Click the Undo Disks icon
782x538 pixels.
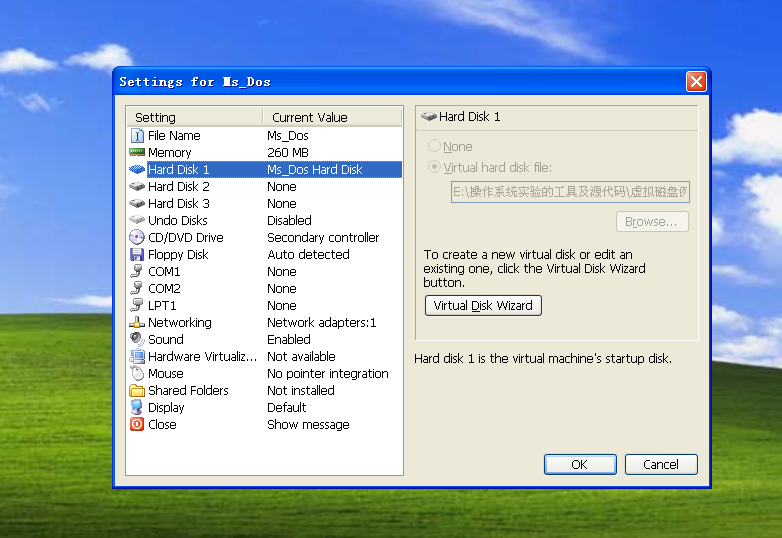[x=137, y=220]
